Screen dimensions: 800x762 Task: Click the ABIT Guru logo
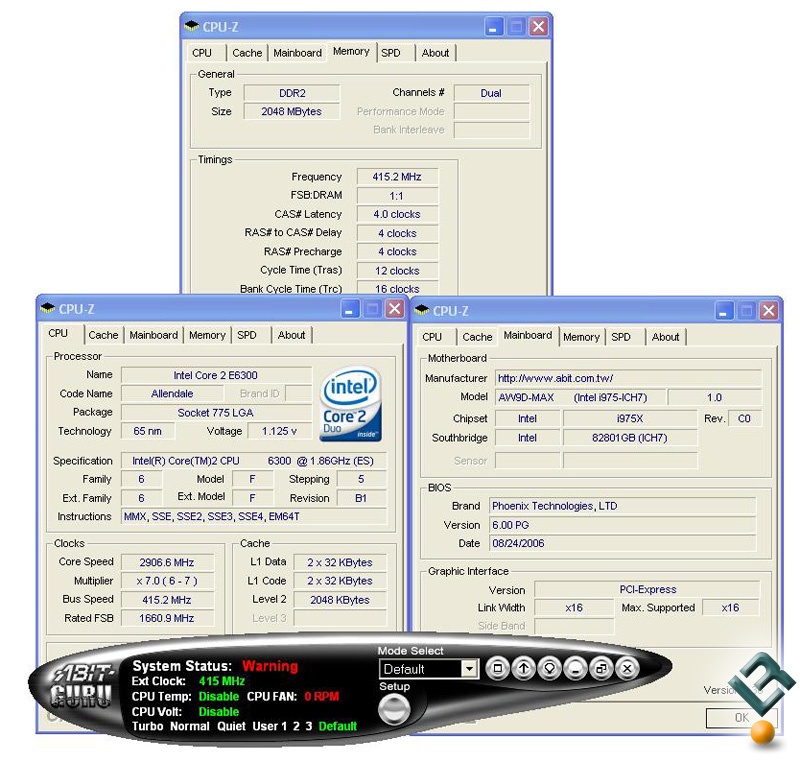coord(82,688)
